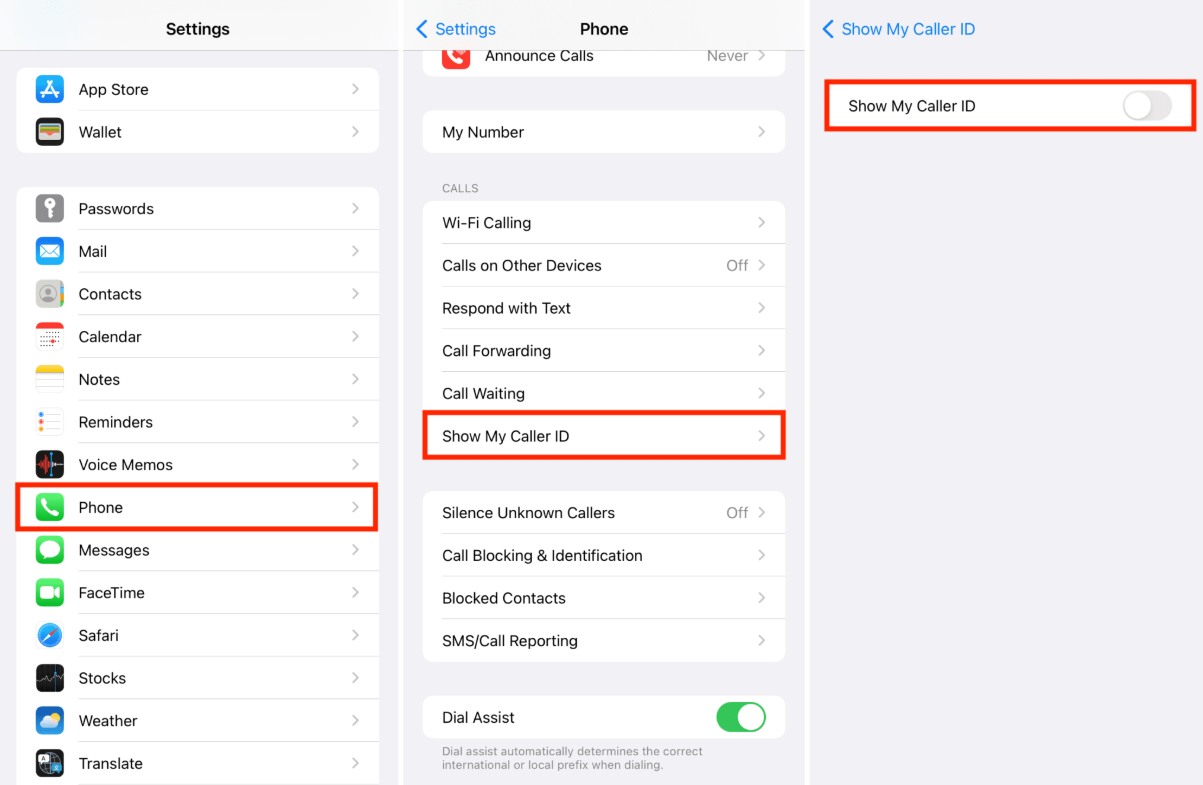Tap the Messages bubble icon
Viewport: 1203px width, 785px height.
pyautogui.click(x=50, y=550)
